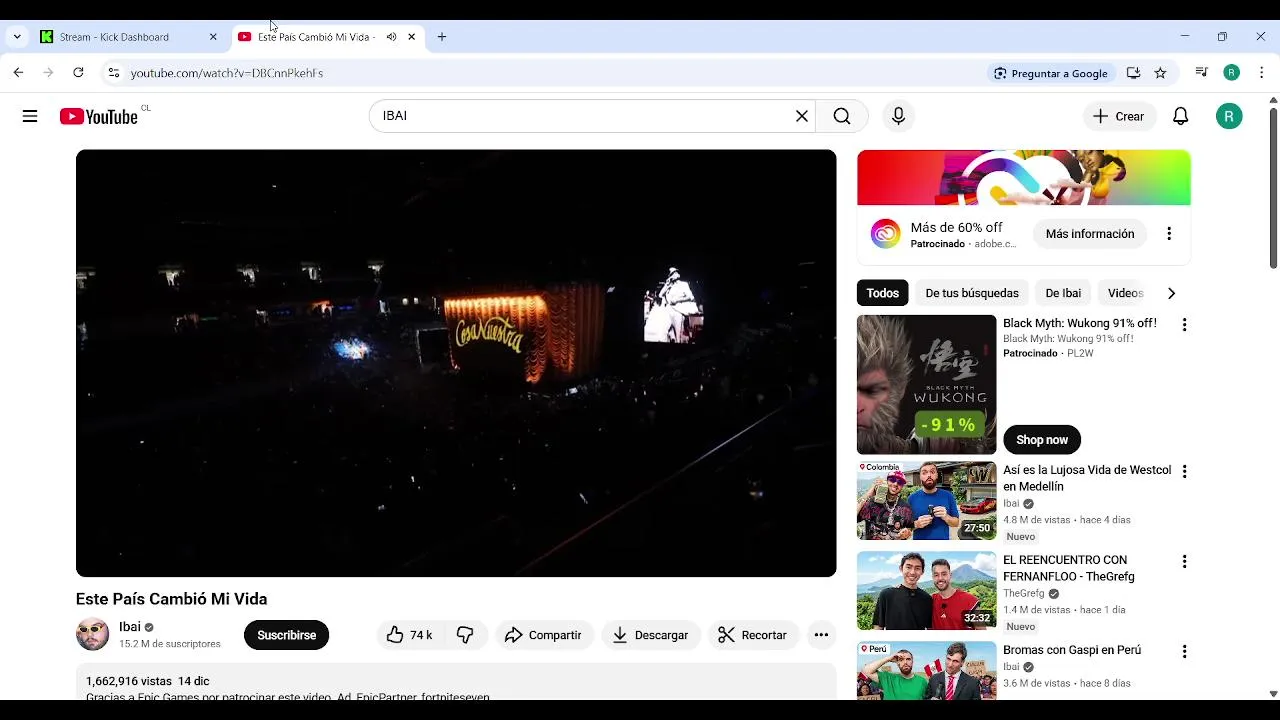Open the browser profile R icon
The width and height of the screenshot is (1280, 720).
(x=1232, y=73)
